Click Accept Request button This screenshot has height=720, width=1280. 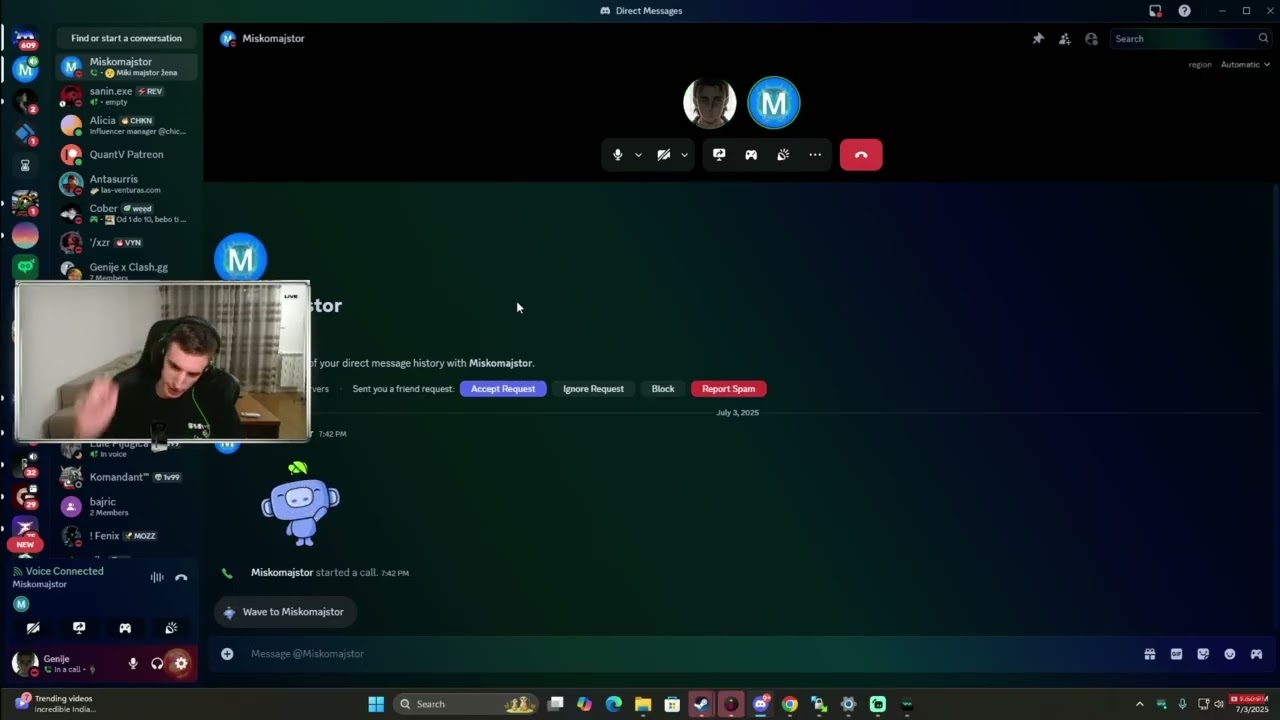pyautogui.click(x=503, y=389)
